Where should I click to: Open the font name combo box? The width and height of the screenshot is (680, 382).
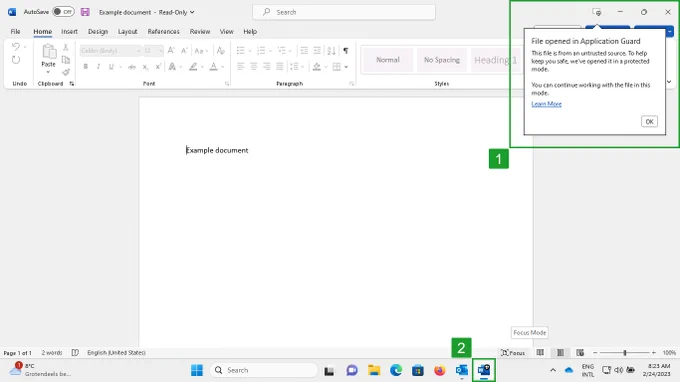point(111,51)
